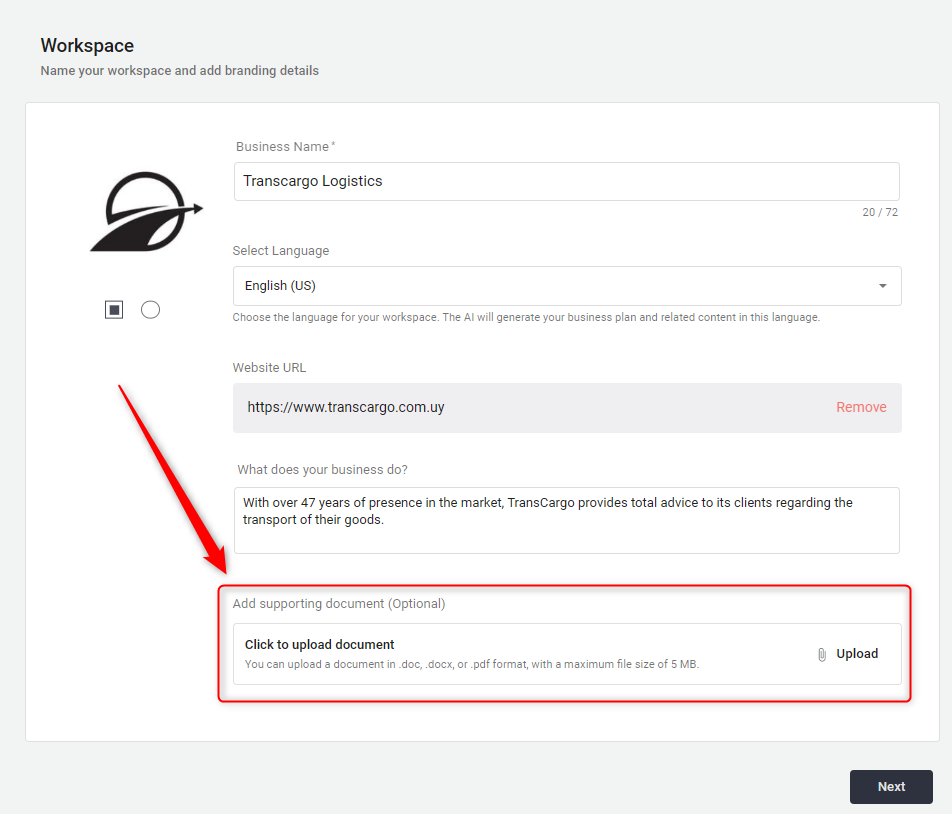This screenshot has height=814, width=952.
Task: Click the language helper text below dropdown
Action: click(526, 317)
